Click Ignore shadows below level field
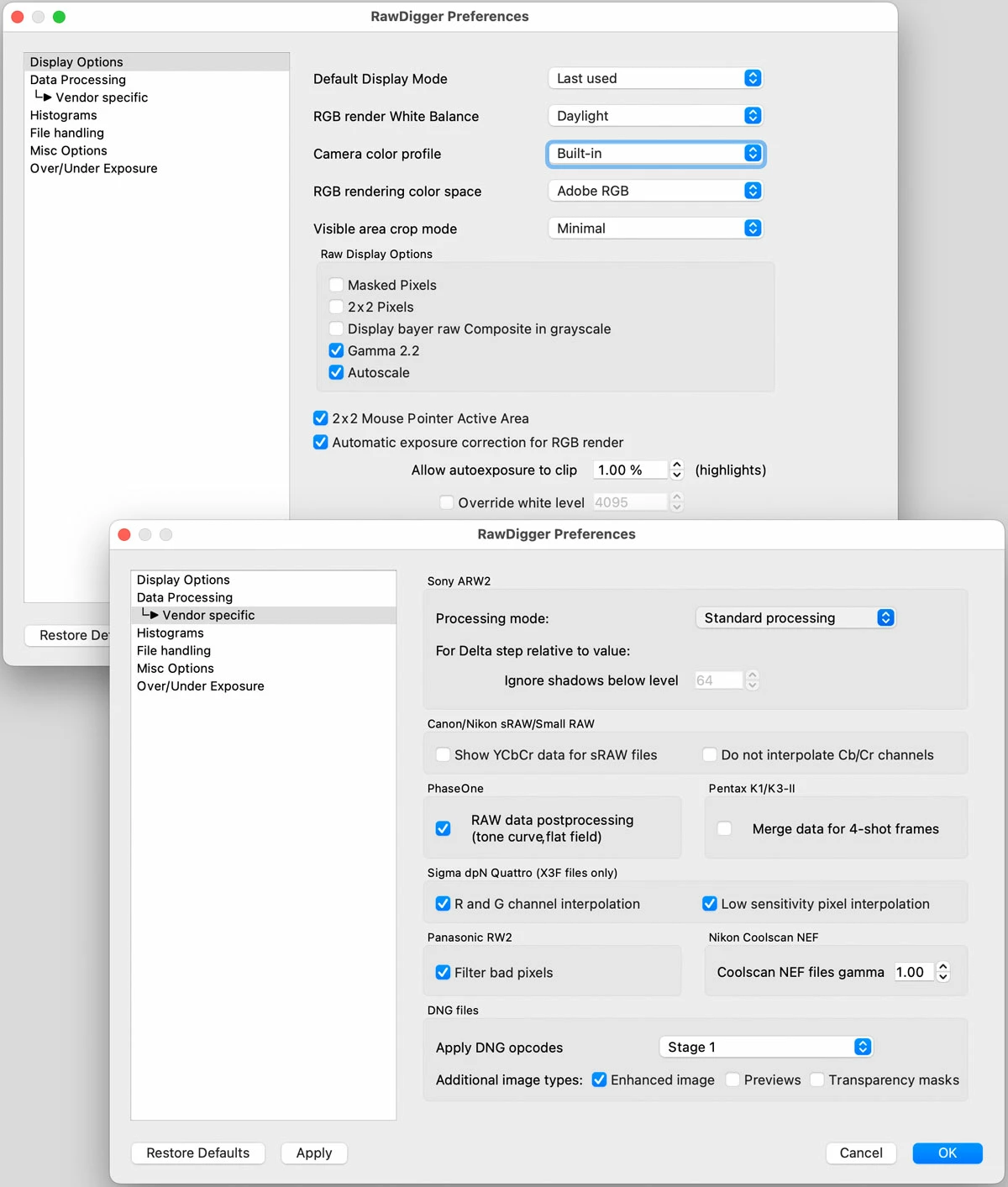 [x=719, y=680]
